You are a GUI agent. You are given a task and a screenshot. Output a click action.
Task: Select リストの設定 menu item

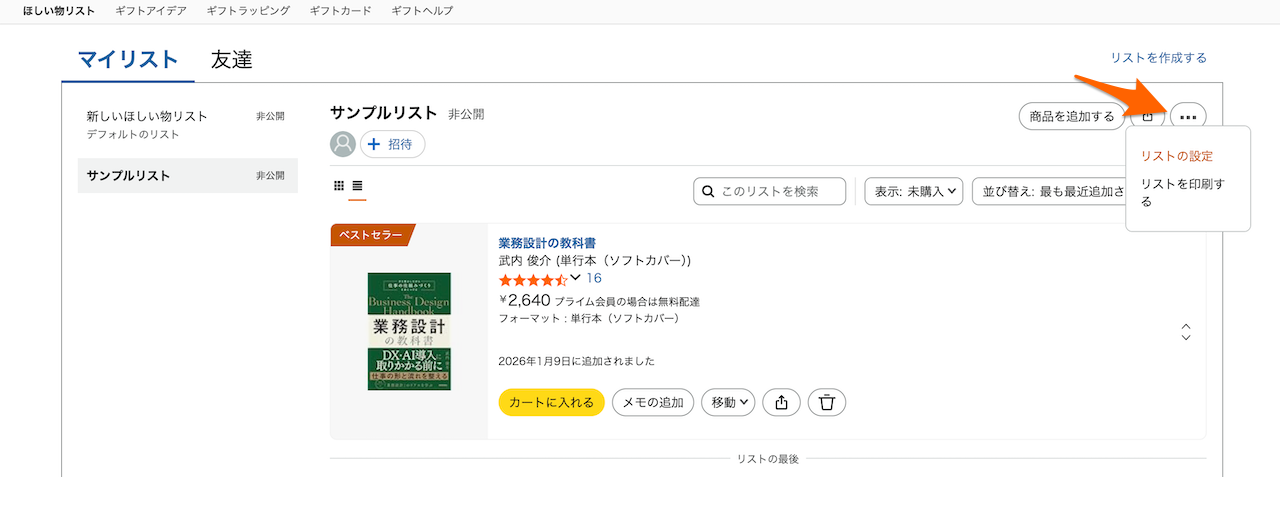click(x=1176, y=156)
